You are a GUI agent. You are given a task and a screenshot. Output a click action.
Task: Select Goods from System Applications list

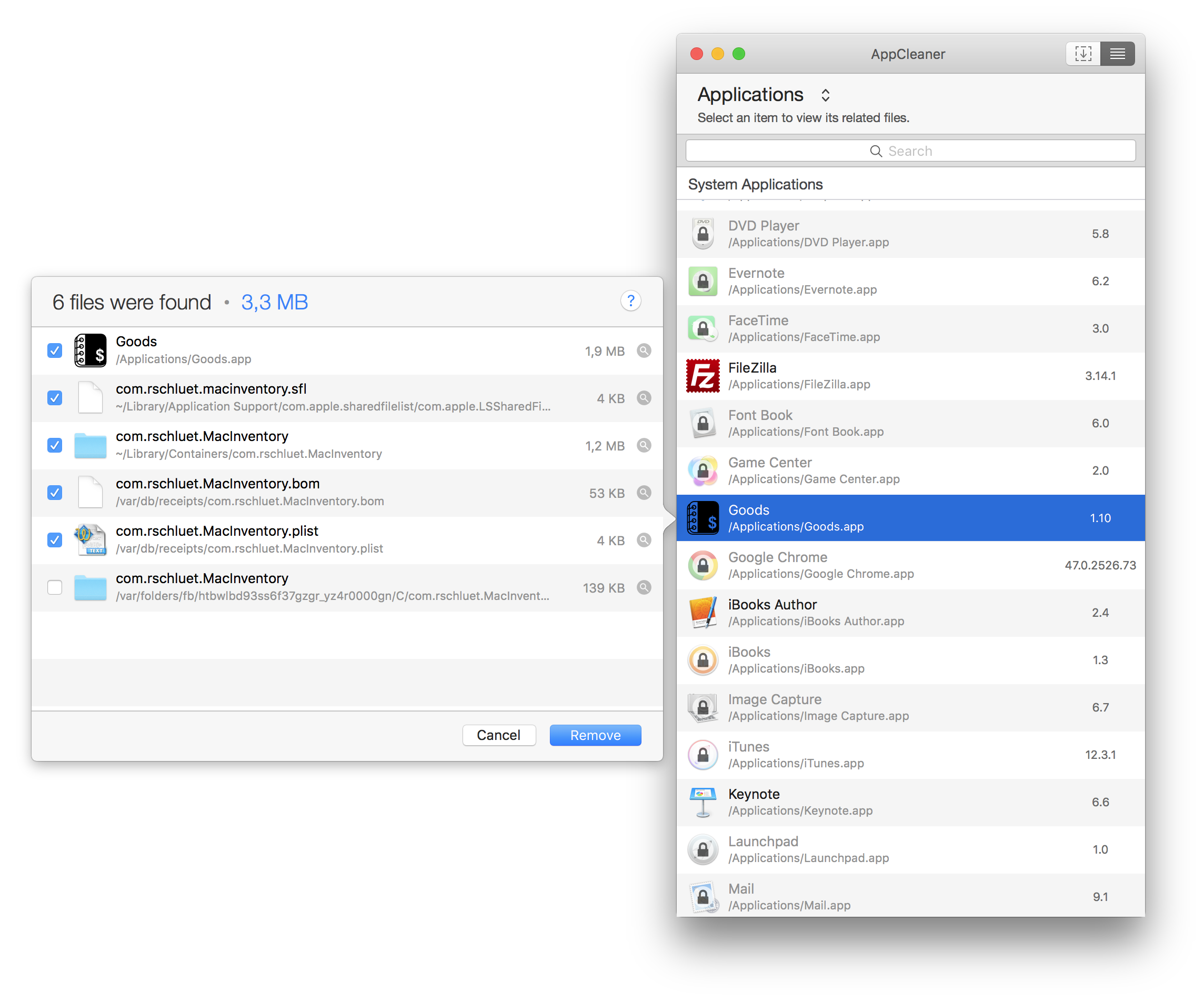click(909, 517)
